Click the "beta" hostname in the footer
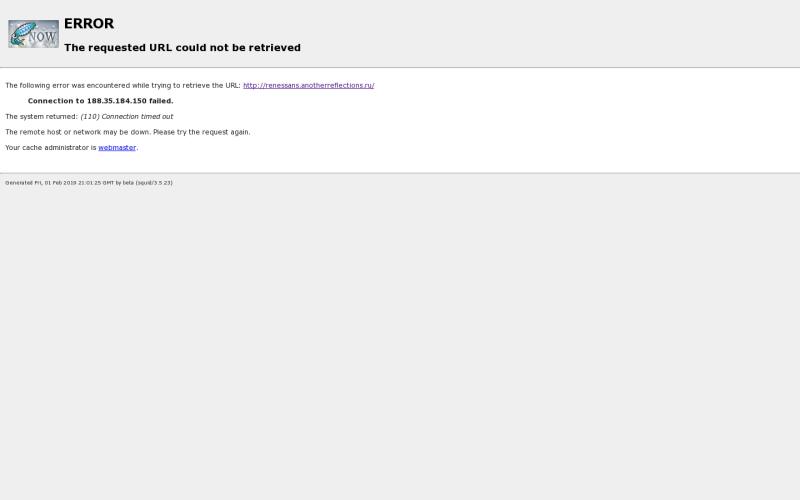The width and height of the screenshot is (800, 500). point(128,183)
